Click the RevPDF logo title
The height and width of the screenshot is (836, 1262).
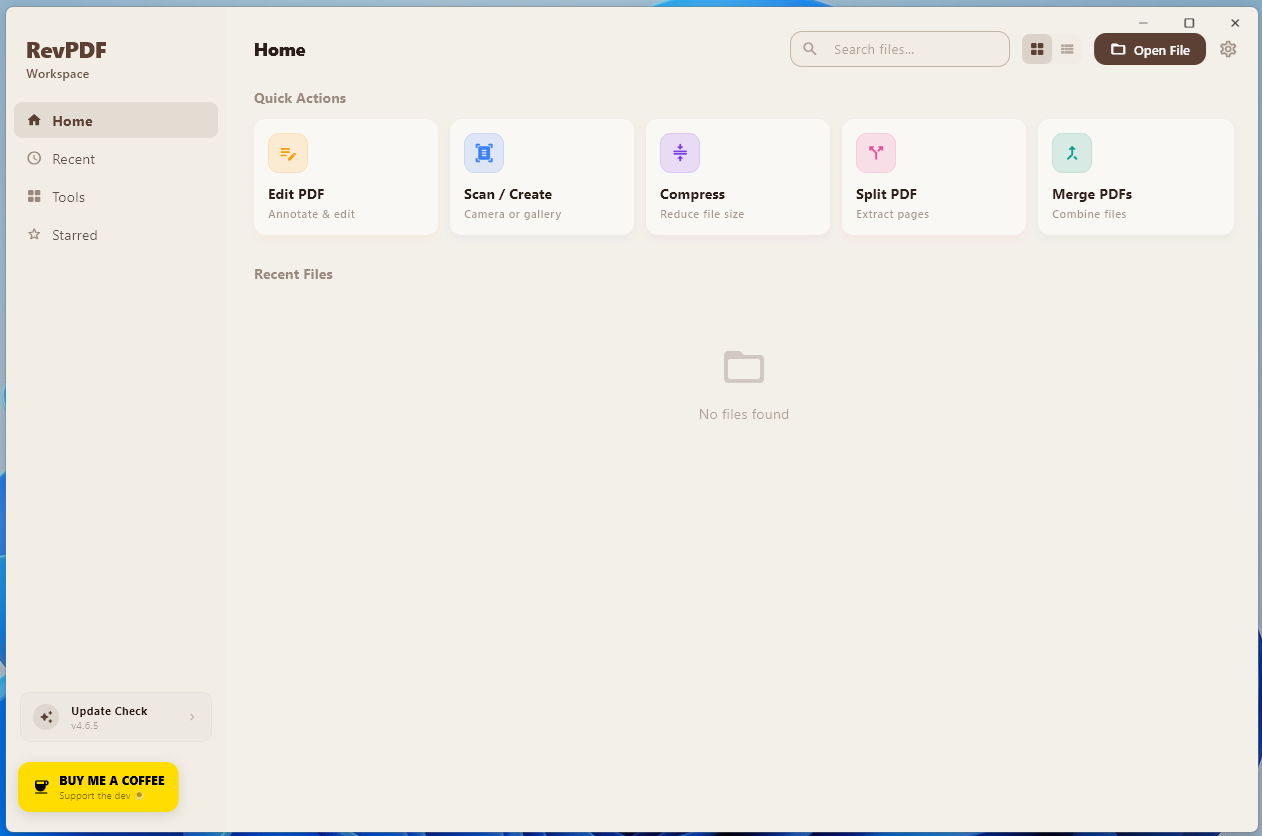click(66, 50)
